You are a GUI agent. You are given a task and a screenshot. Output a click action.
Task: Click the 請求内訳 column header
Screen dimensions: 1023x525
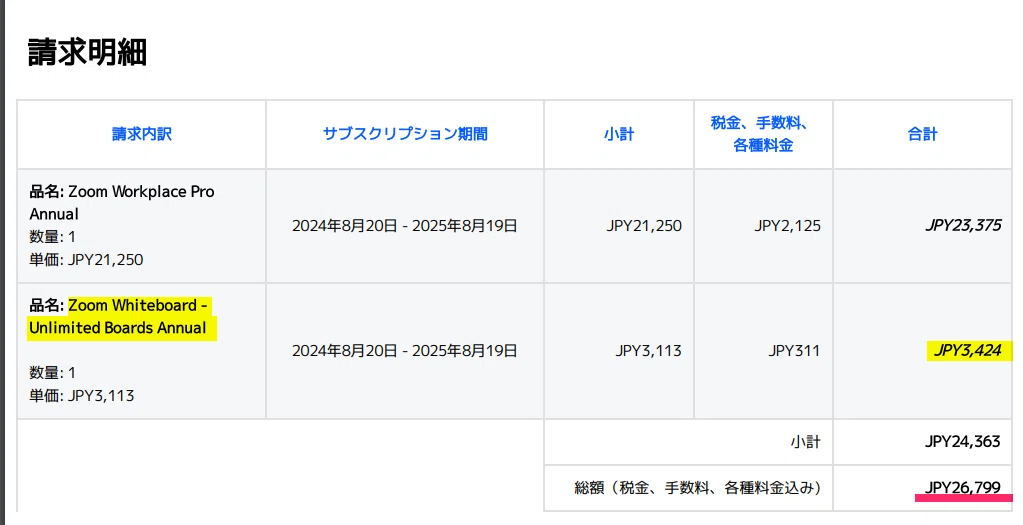142,134
